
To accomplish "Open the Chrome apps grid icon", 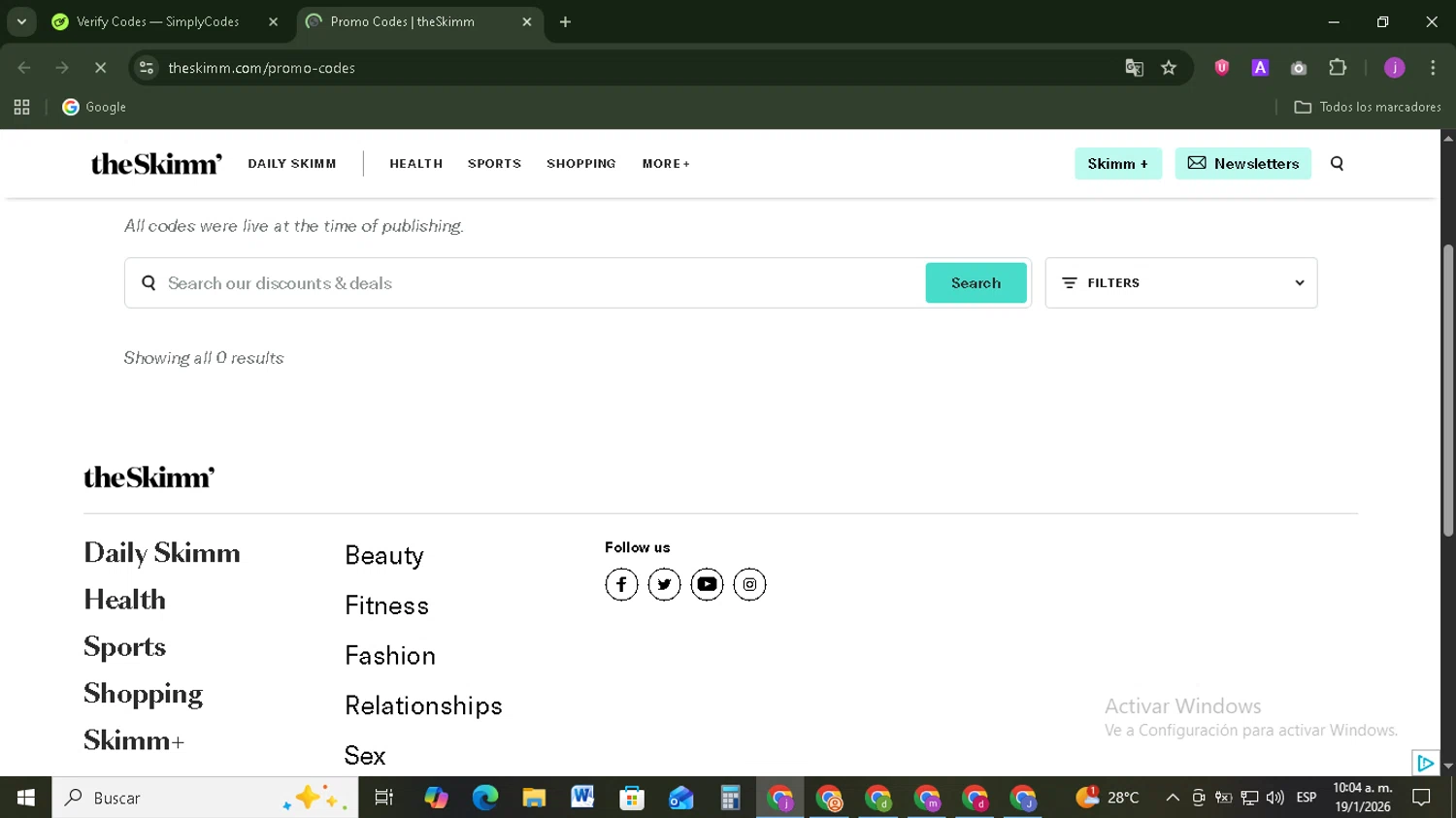I will tap(21, 107).
